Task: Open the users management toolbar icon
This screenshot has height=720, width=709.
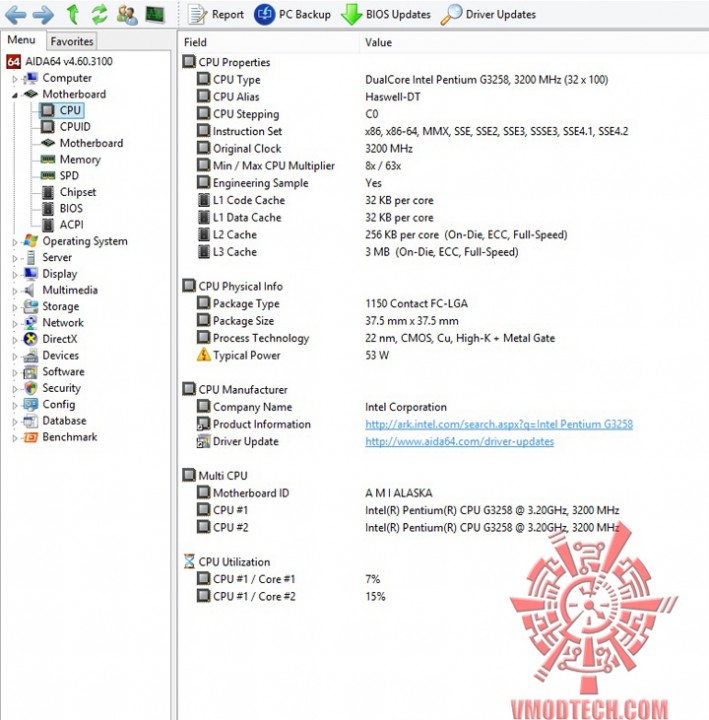Action: pyautogui.click(x=127, y=15)
